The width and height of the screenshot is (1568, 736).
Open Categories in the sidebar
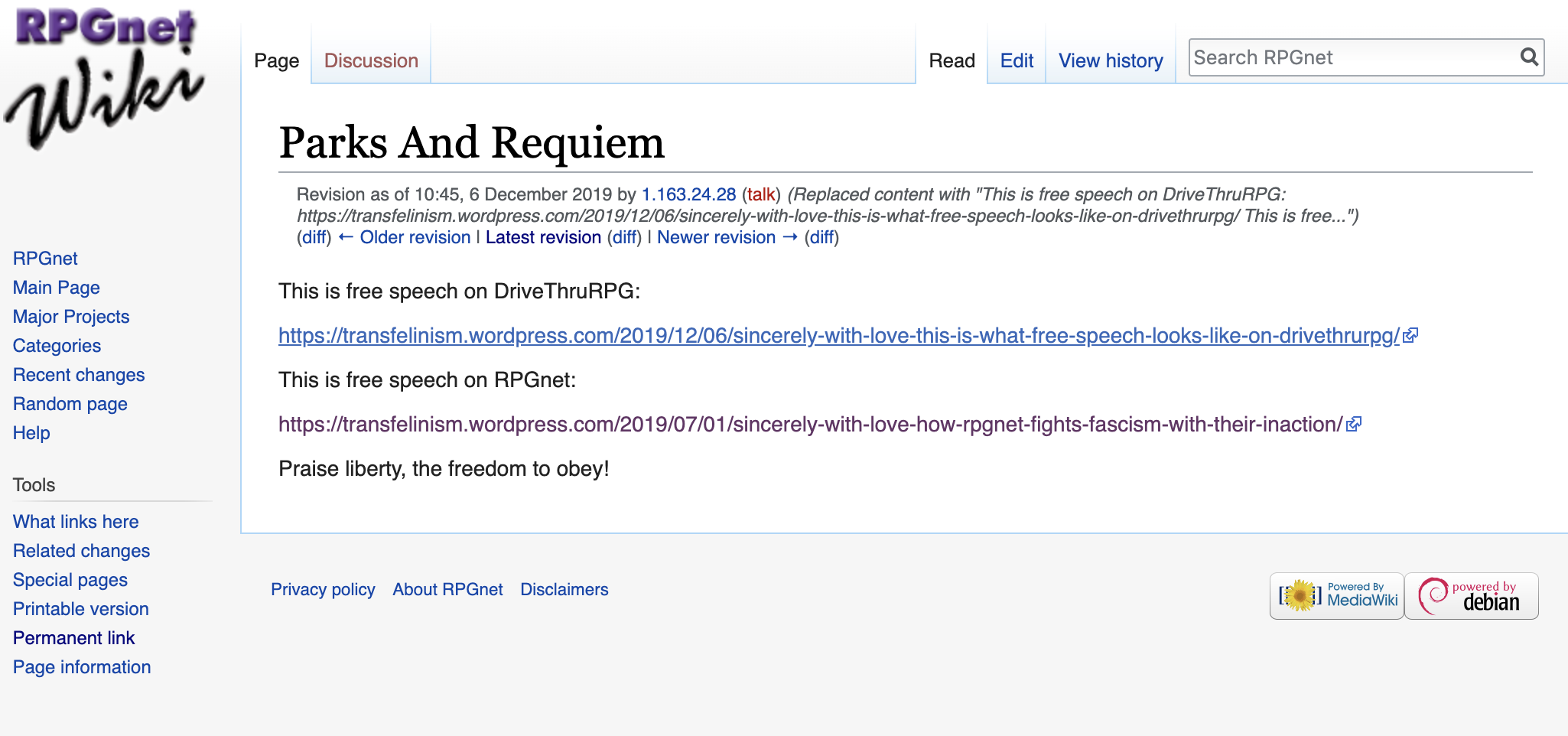(57, 346)
